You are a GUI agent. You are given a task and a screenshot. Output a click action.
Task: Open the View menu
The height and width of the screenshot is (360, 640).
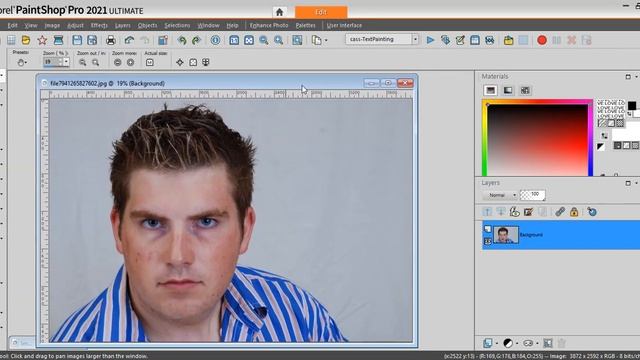point(31,25)
